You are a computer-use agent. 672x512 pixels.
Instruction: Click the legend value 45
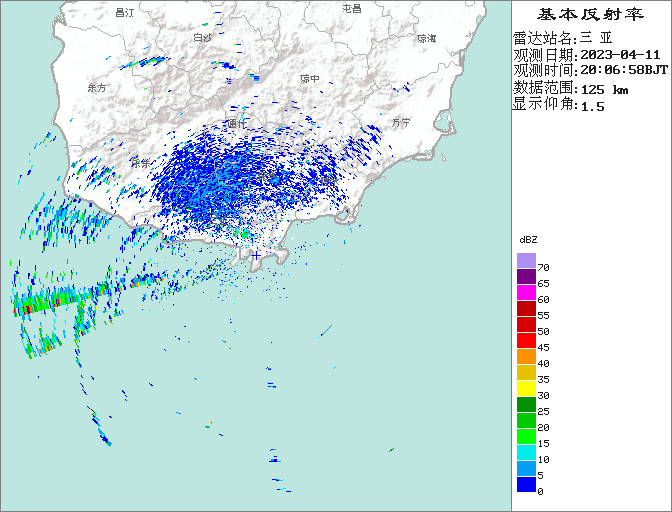[543, 347]
